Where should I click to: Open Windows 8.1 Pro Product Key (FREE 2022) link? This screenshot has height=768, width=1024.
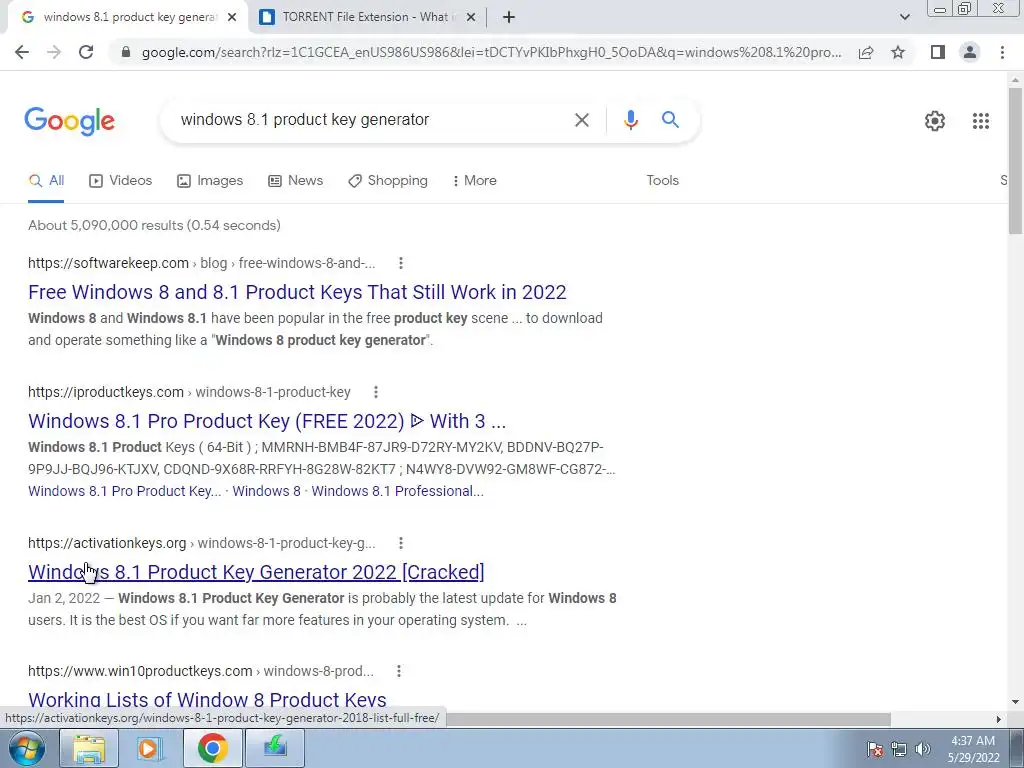267,421
